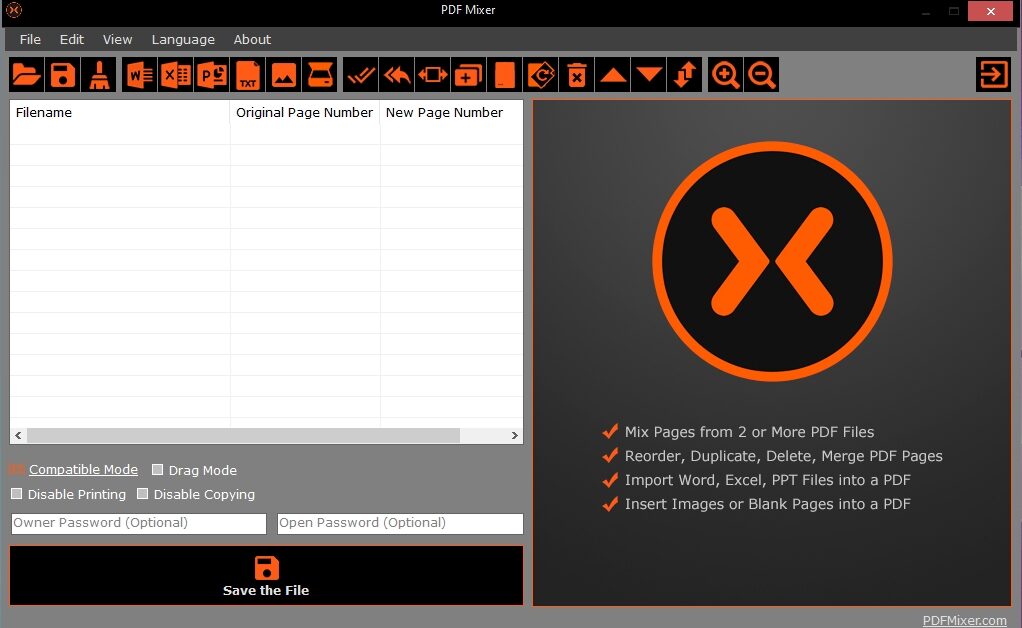The height and width of the screenshot is (628, 1022).
Task: Click the Save the File button
Action: (265, 575)
